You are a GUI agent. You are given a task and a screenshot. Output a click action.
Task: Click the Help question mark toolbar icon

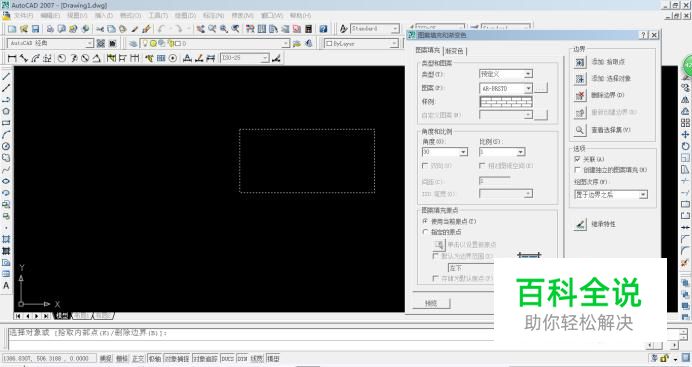323,29
